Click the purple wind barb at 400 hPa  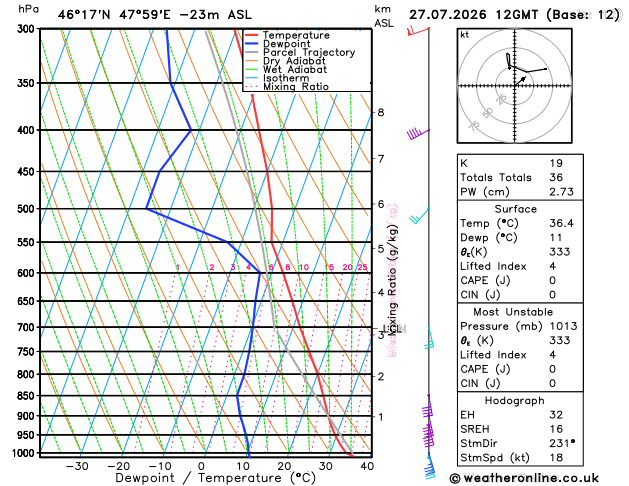click(418, 134)
